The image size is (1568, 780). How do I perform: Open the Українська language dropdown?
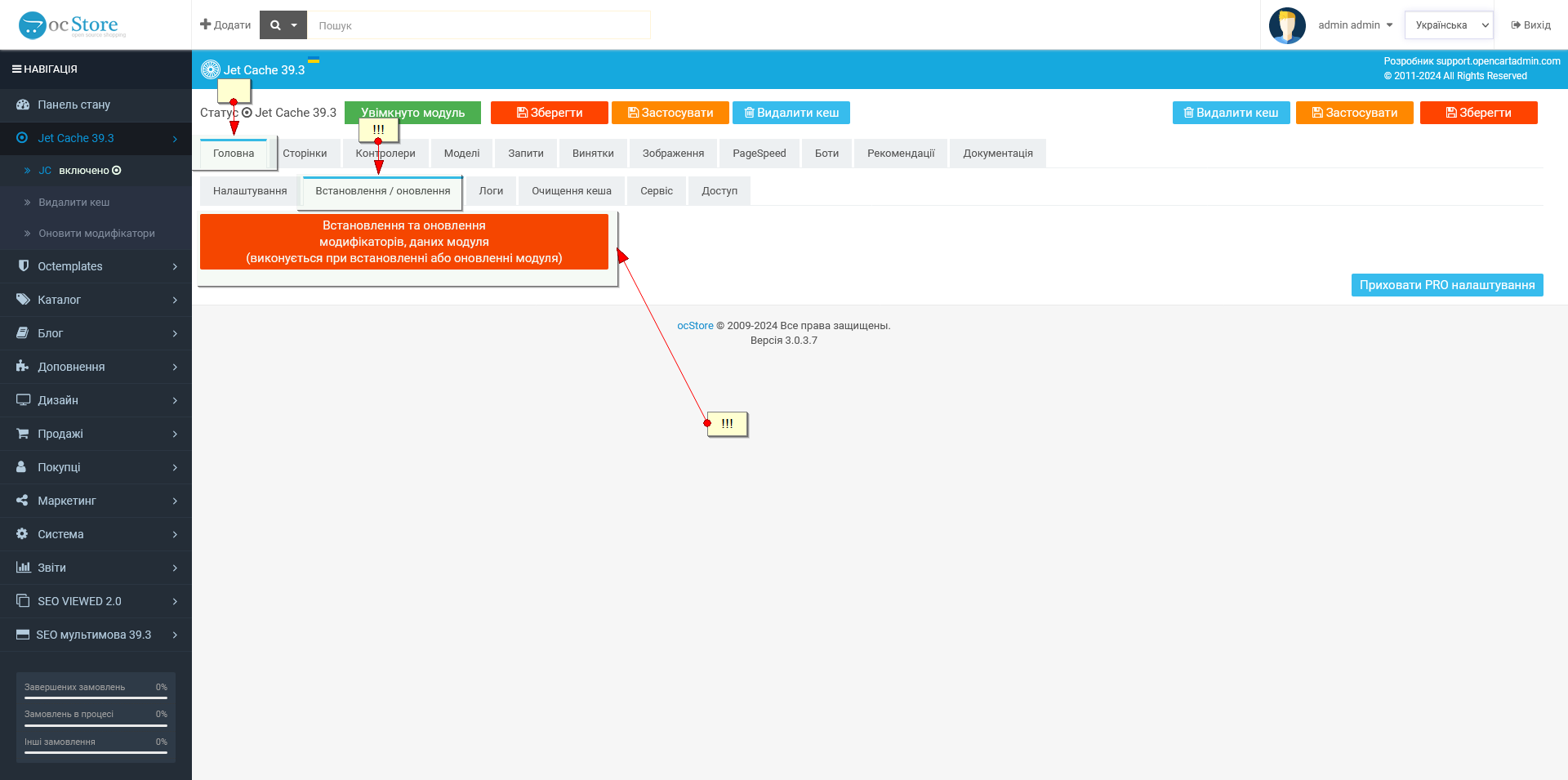coord(1449,25)
